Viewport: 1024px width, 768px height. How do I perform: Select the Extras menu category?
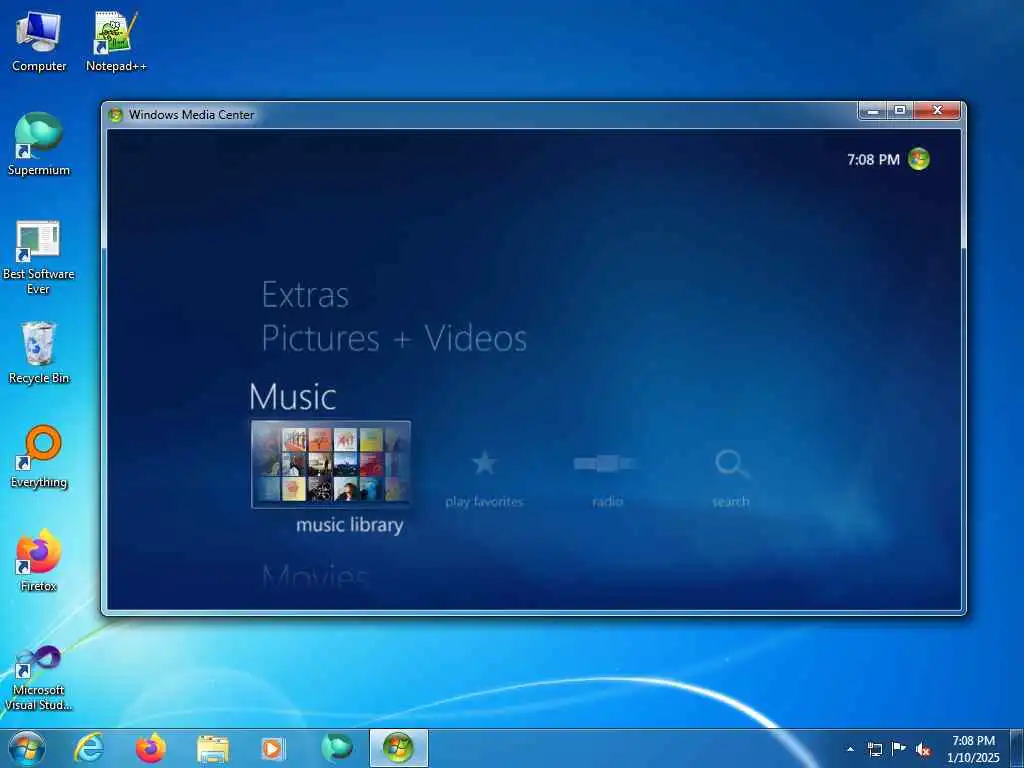coord(305,295)
